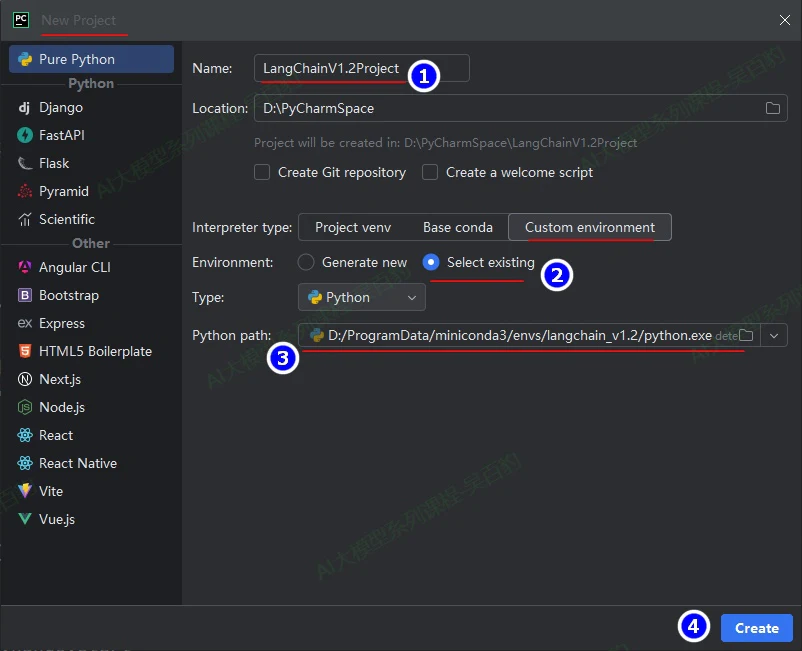This screenshot has width=802, height=651.
Task: Browse for interpreter in Python path field
Action: click(x=746, y=335)
